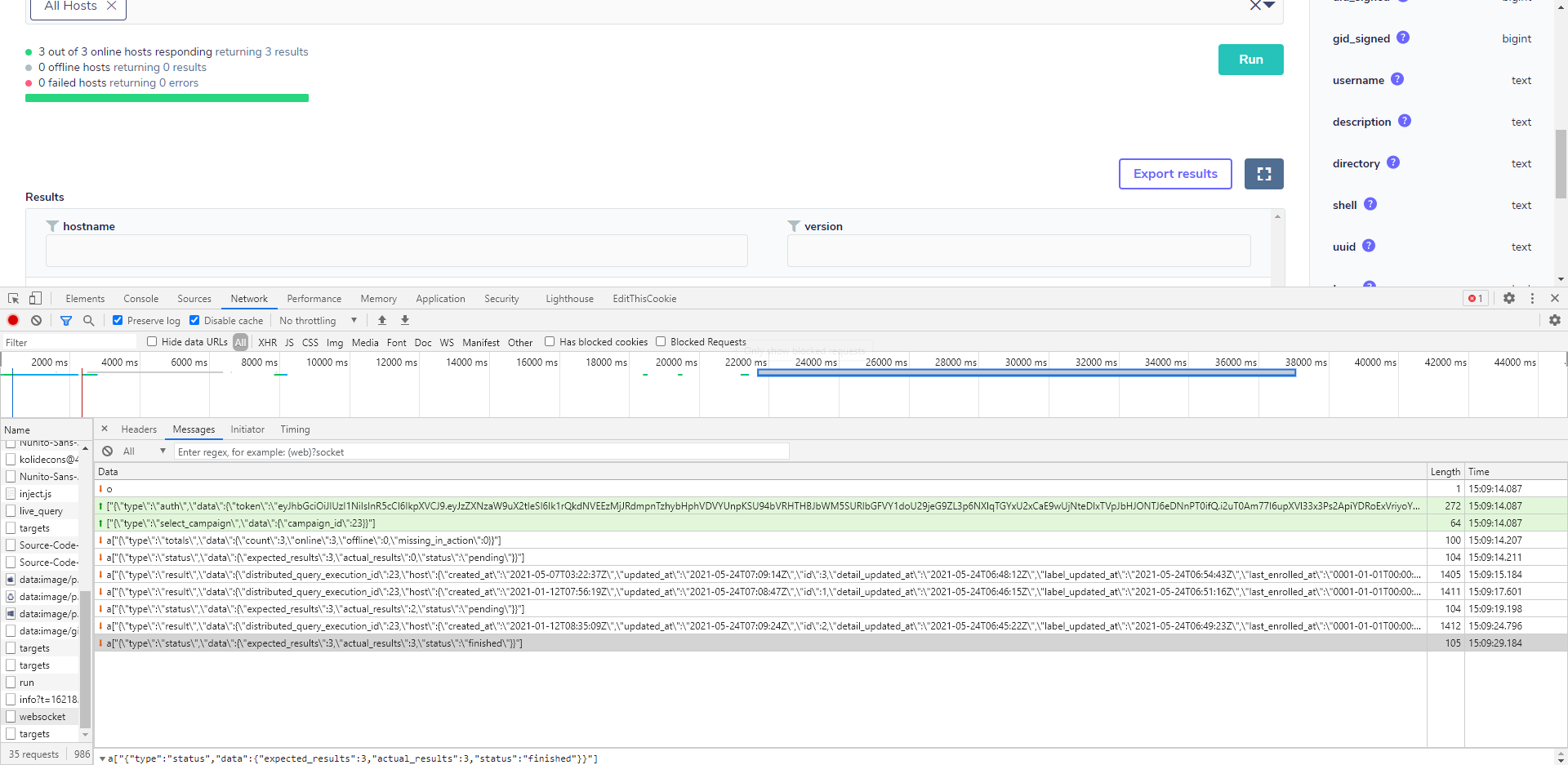Image resolution: width=1568 pixels, height=765 pixels.
Task: Import HAR file upload icon
Action: pyautogui.click(x=382, y=321)
